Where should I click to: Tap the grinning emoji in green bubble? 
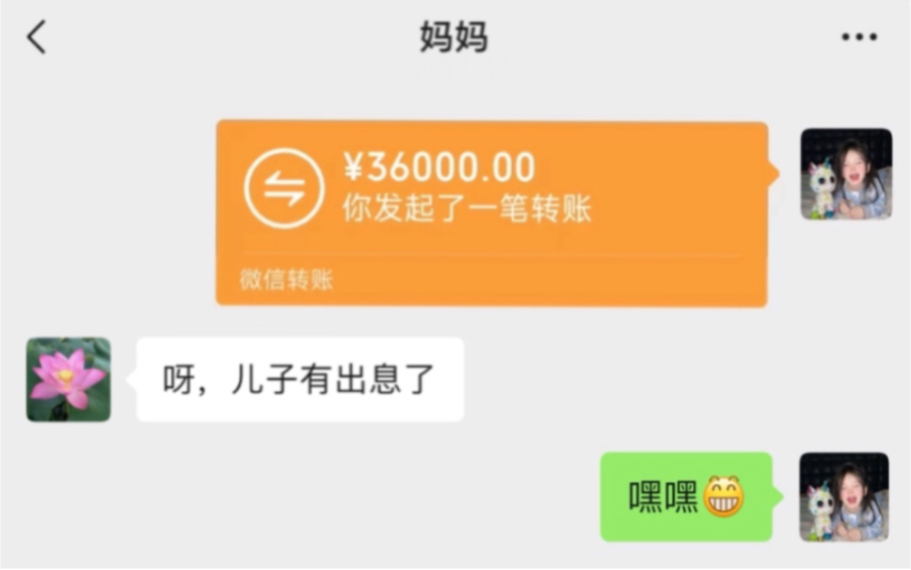click(x=724, y=497)
